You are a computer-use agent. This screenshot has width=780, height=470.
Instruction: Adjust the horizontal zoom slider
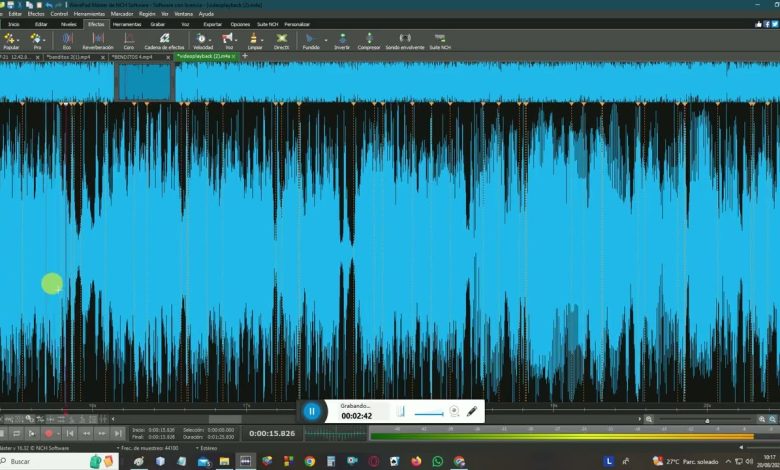coord(706,420)
